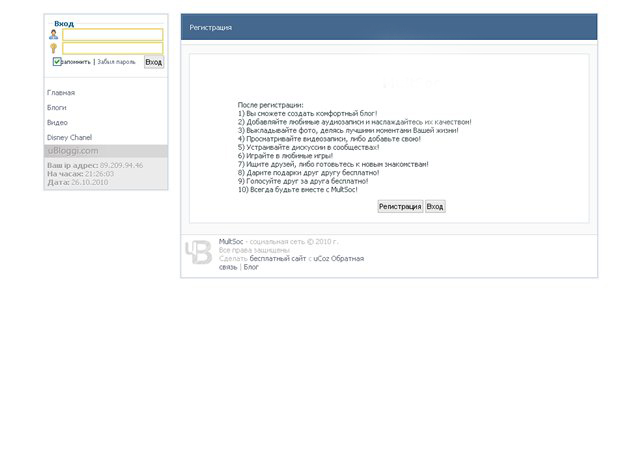Open Видео in the sidebar menu
The height and width of the screenshot is (469, 640).
point(57,122)
